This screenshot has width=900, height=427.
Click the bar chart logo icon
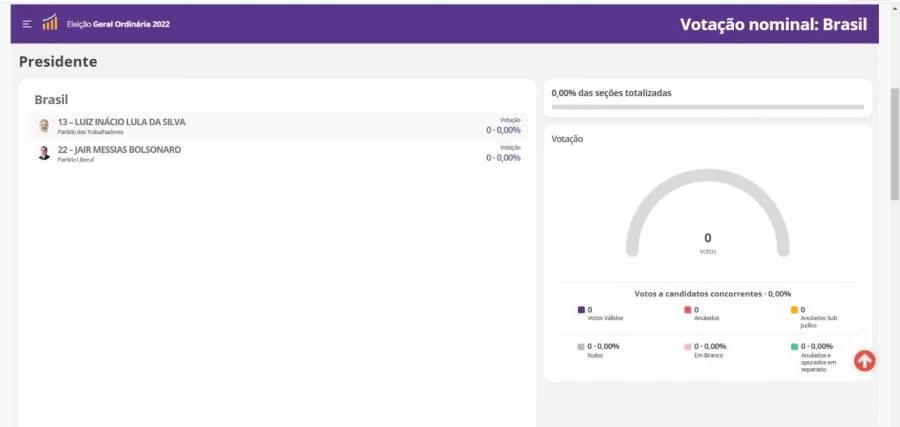[50, 23]
